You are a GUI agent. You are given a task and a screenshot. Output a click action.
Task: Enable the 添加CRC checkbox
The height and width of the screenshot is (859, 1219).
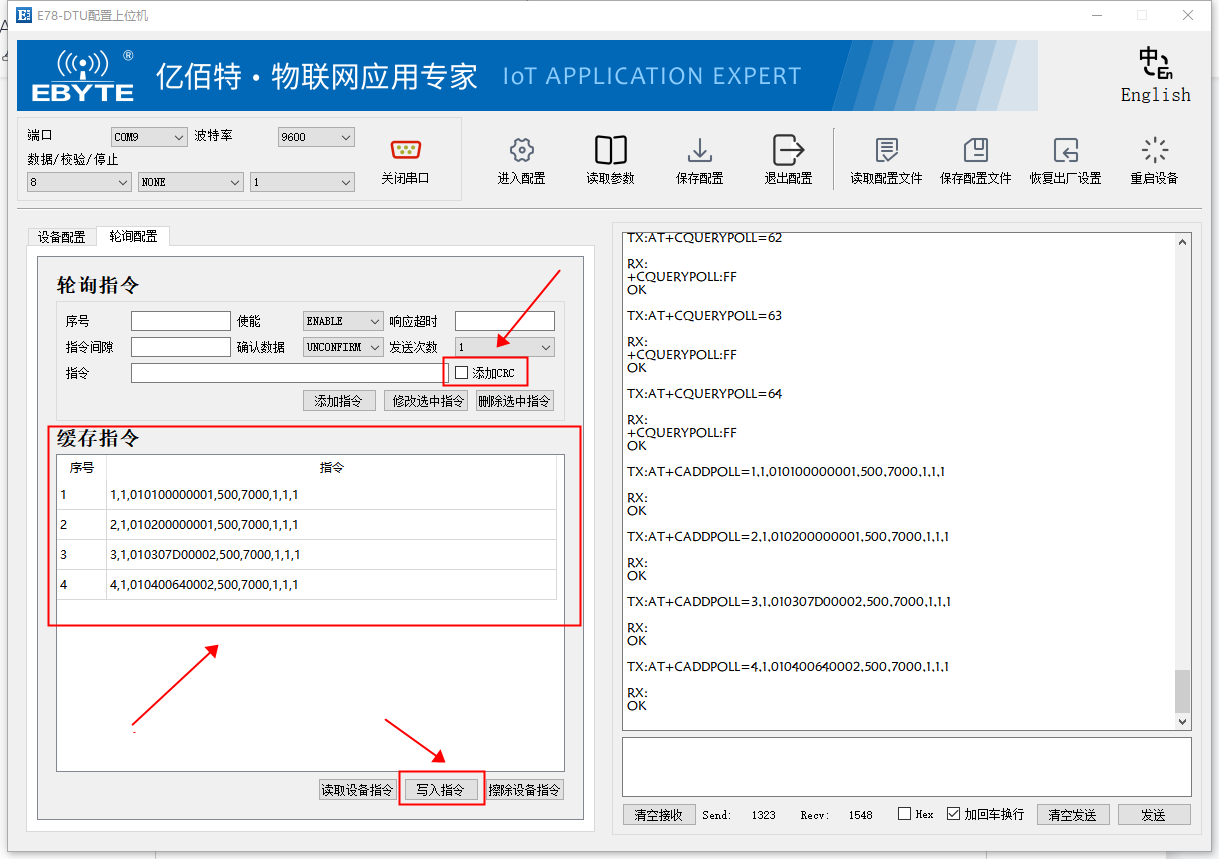click(461, 371)
